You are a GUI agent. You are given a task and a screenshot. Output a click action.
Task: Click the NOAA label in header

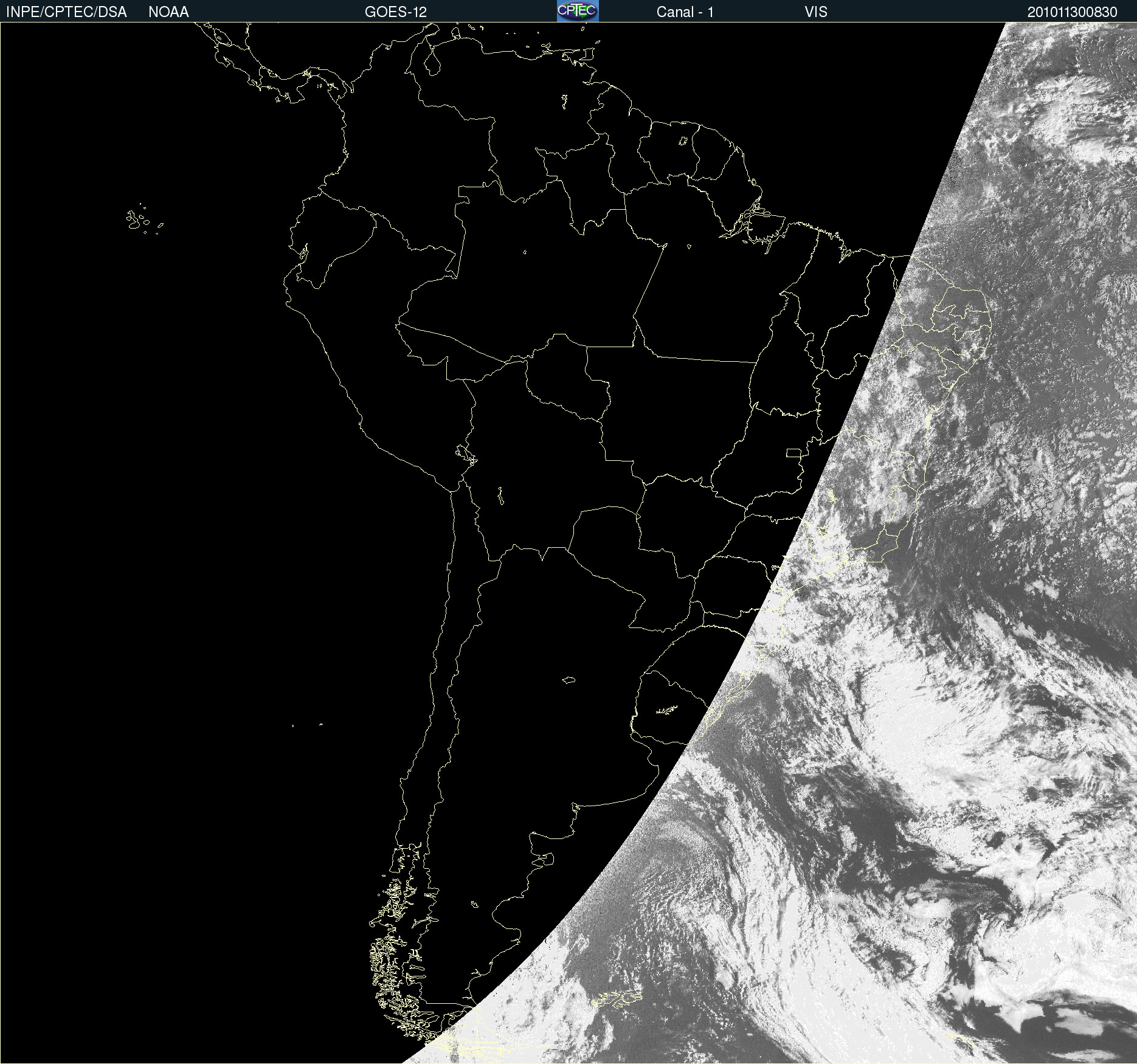click(x=168, y=12)
